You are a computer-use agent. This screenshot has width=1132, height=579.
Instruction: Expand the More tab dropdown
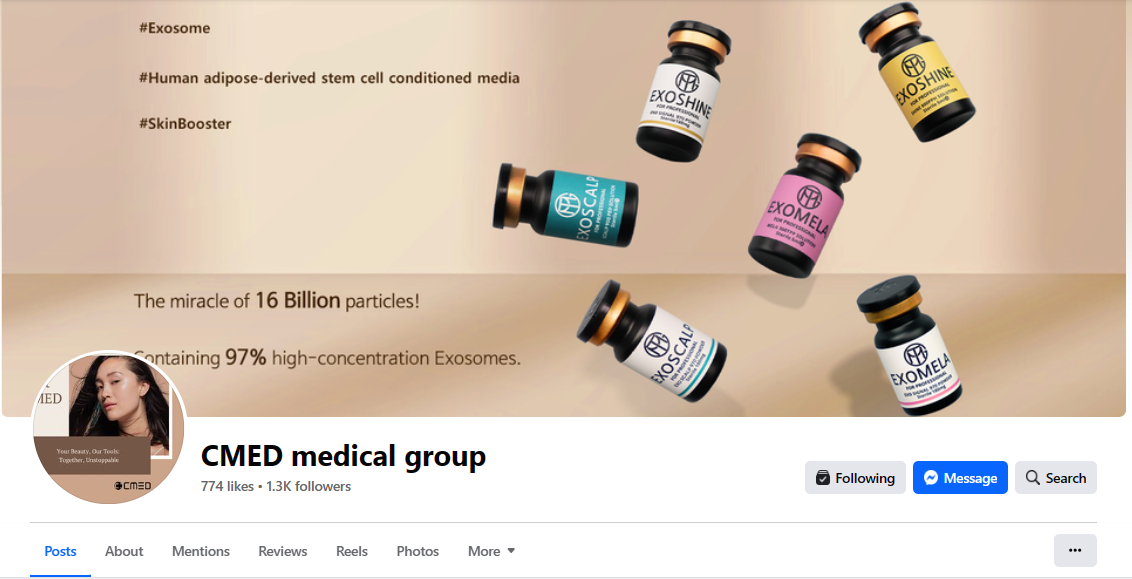pos(492,551)
